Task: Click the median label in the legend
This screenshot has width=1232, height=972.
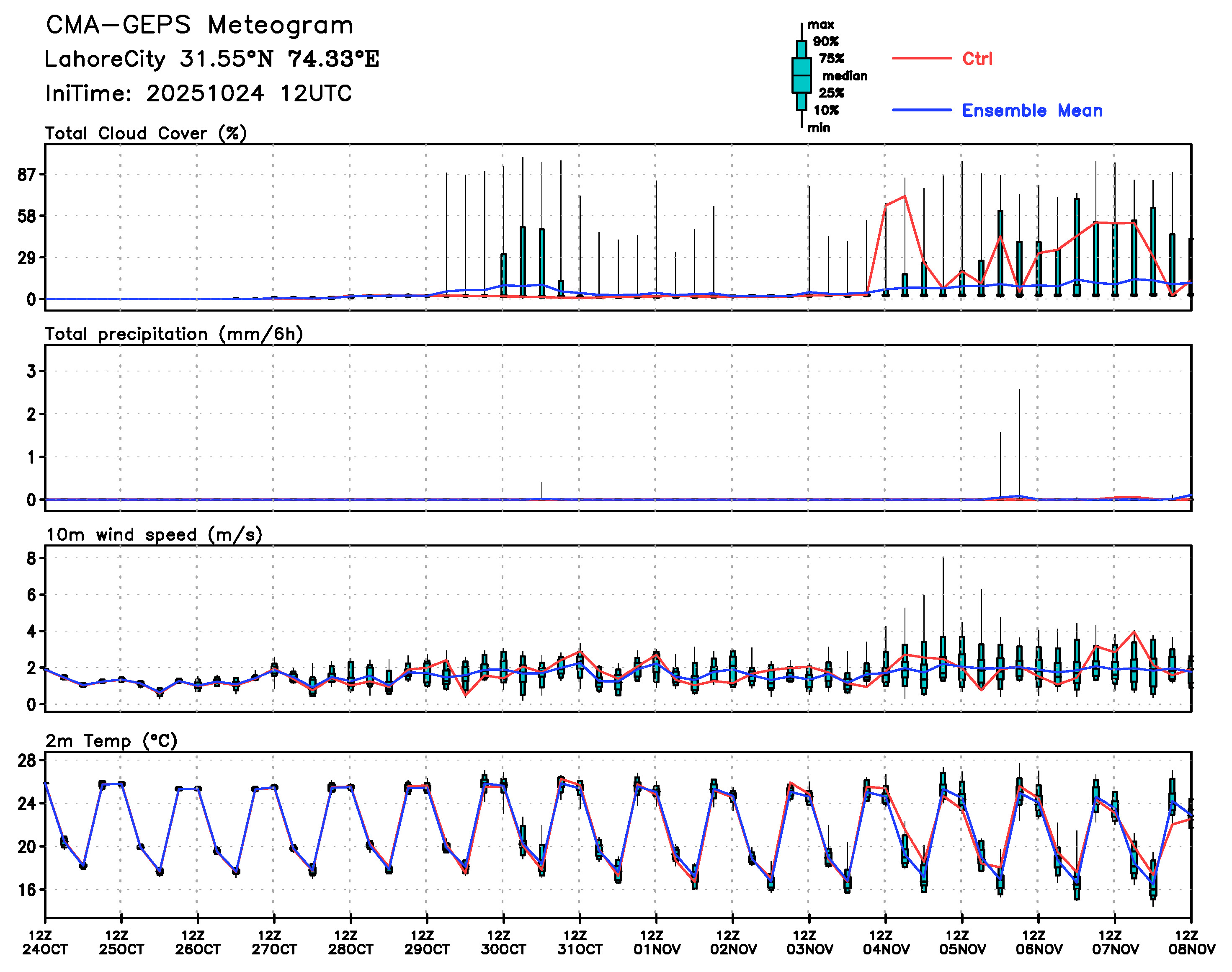Action: [845, 76]
